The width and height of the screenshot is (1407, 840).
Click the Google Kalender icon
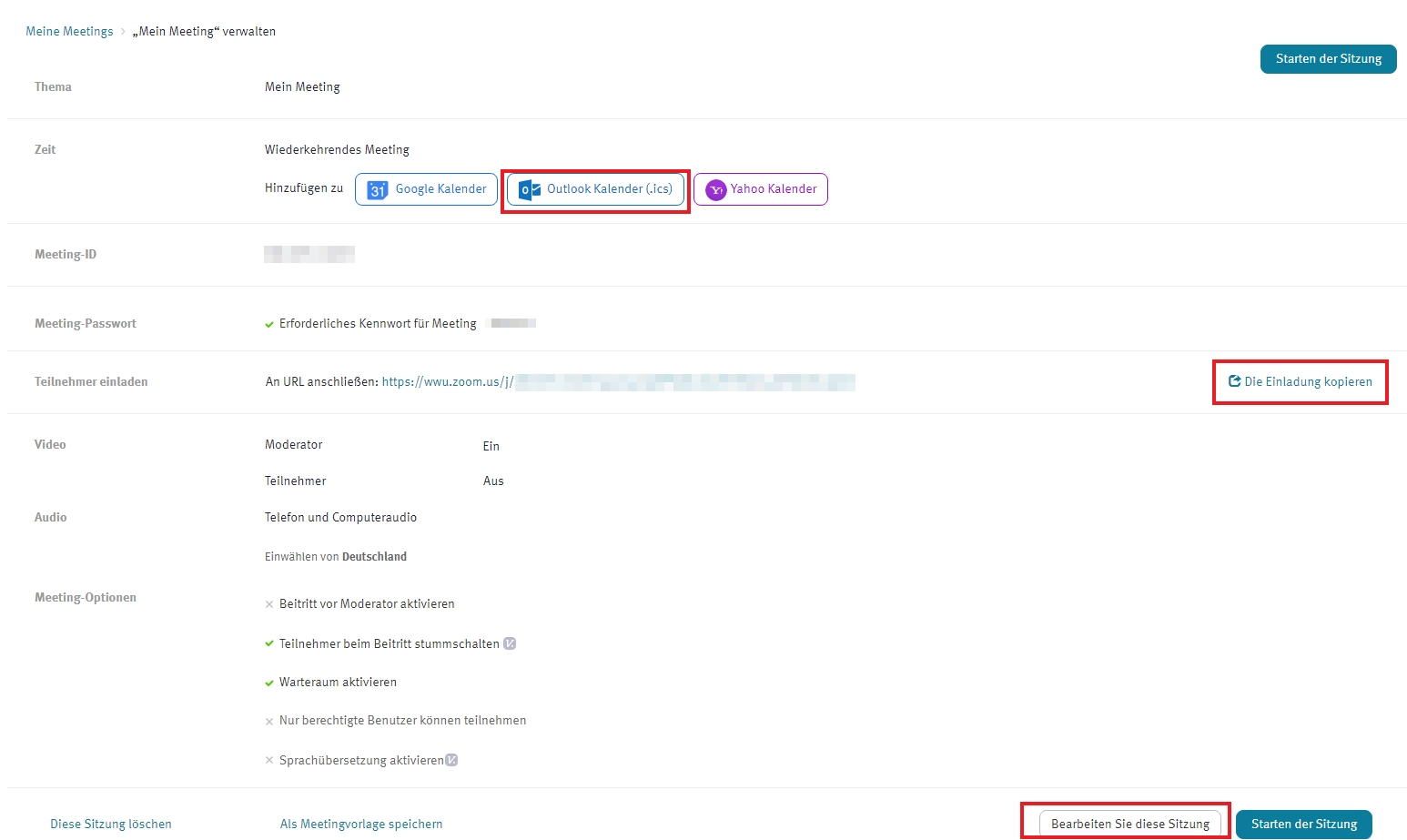(x=377, y=189)
